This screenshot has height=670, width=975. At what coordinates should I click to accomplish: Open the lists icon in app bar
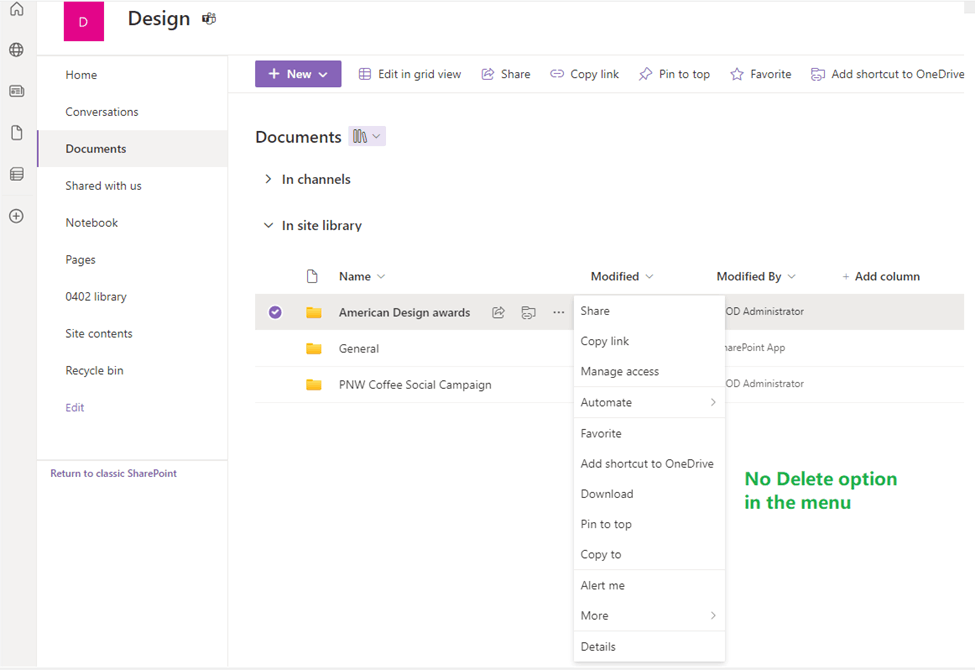(x=17, y=174)
